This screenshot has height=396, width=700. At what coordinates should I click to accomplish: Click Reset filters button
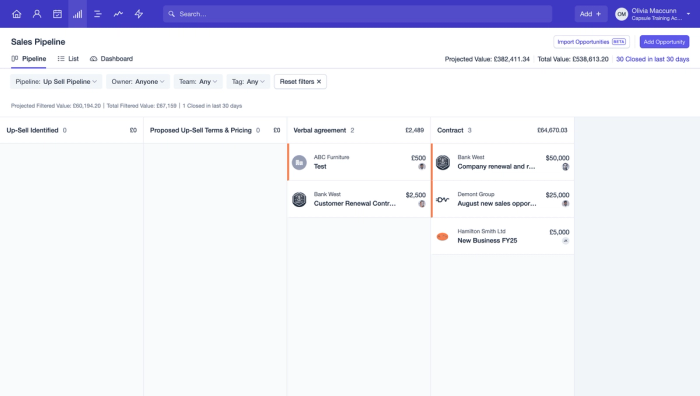click(x=300, y=82)
